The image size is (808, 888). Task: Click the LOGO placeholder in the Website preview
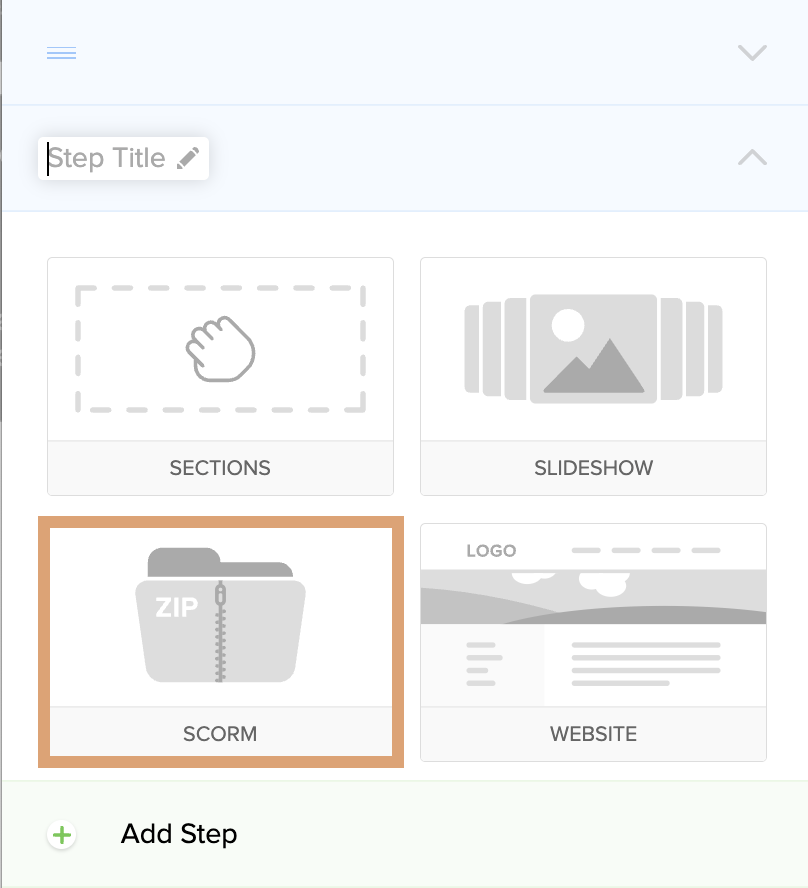coord(491,551)
